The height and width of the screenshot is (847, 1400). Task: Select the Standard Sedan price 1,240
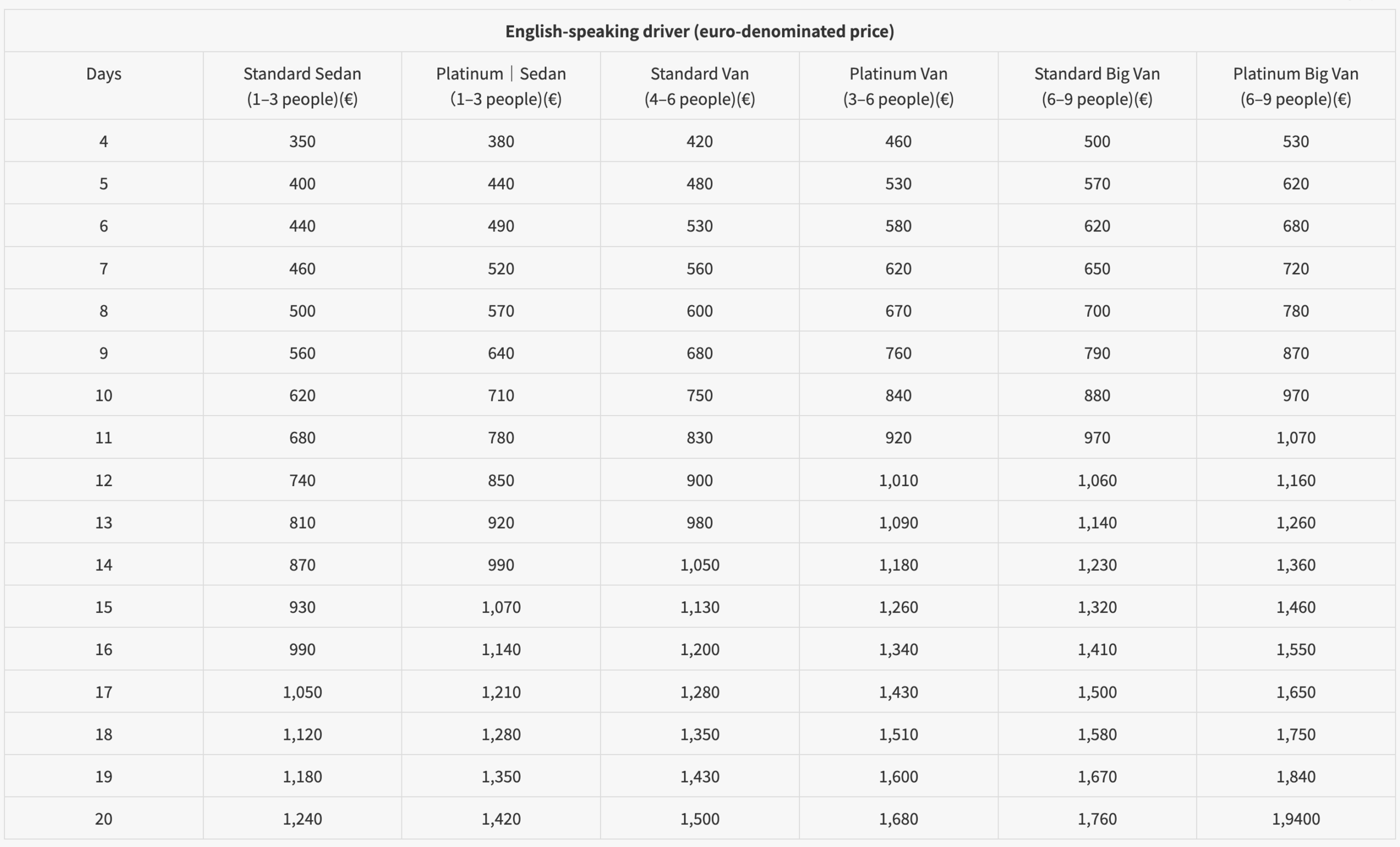tap(302, 819)
